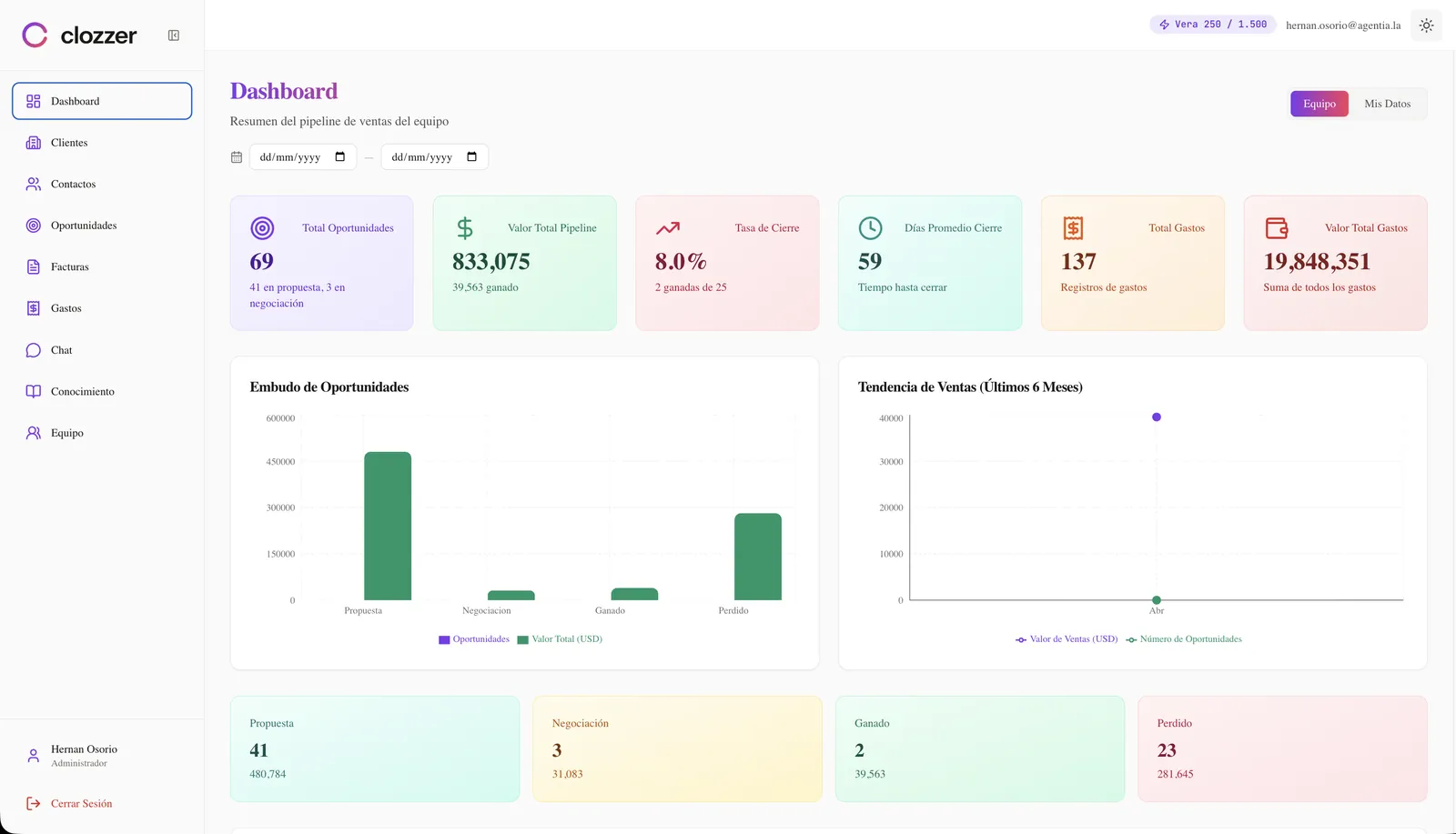Click the Chat bubble icon

34,350
